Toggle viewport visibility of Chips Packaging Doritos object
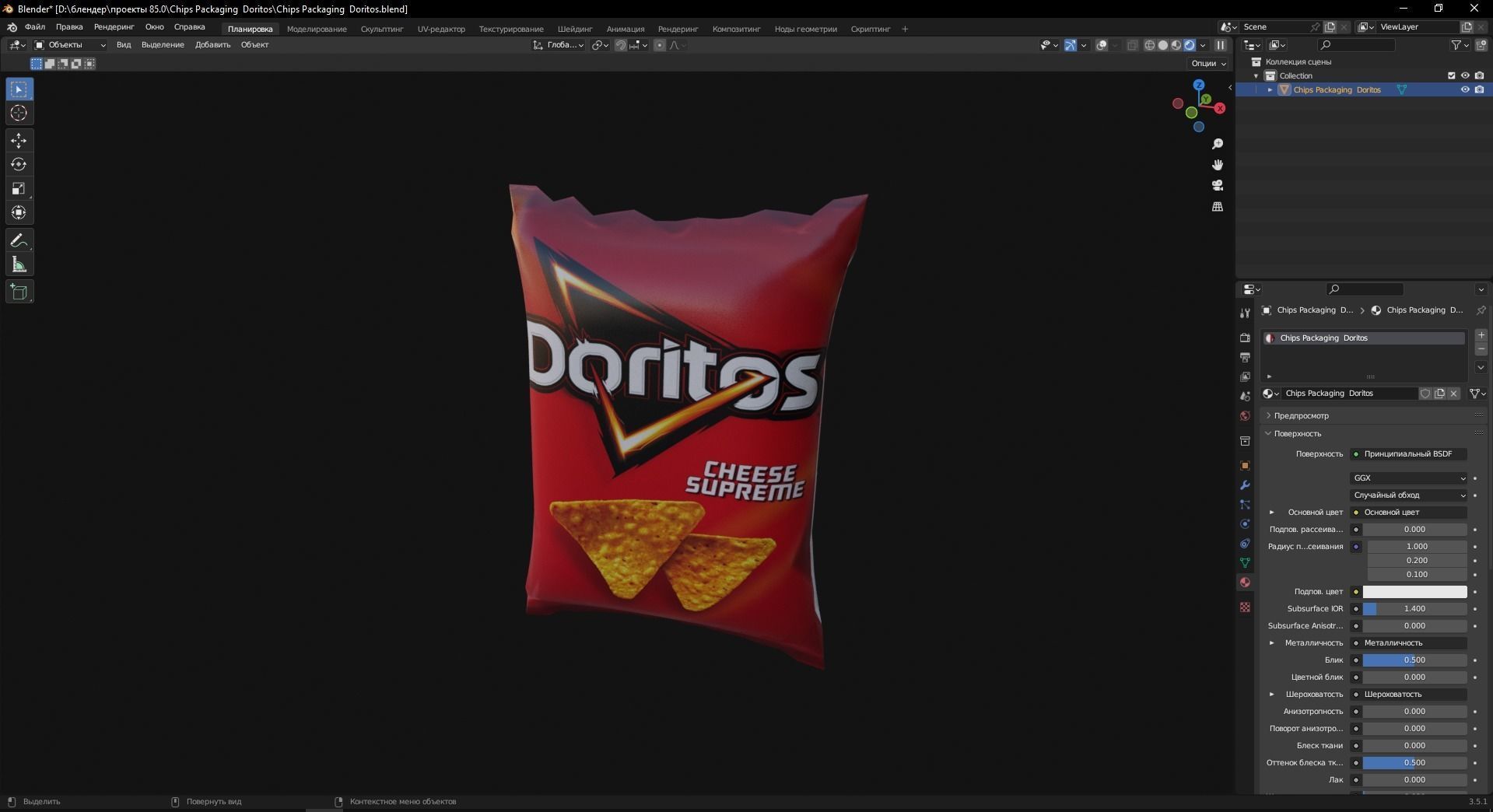This screenshot has height=812, width=1493. pyautogui.click(x=1465, y=89)
